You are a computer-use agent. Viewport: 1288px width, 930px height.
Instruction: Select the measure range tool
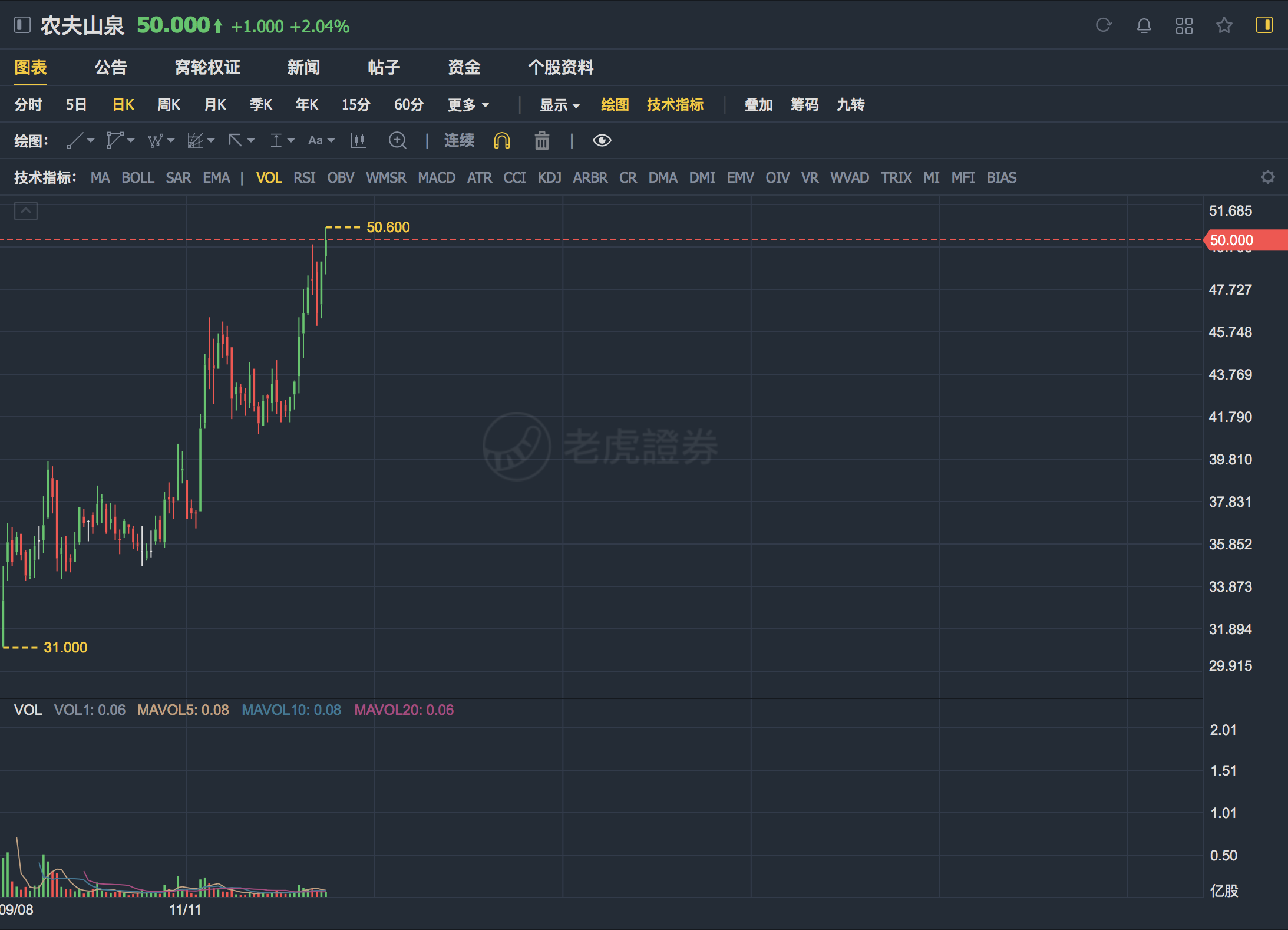(276, 140)
